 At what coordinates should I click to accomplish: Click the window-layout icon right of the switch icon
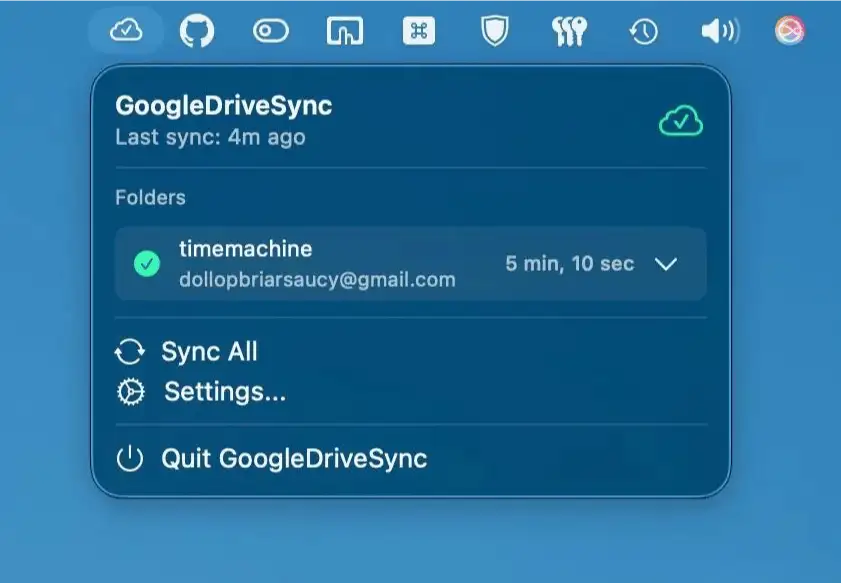click(345, 31)
